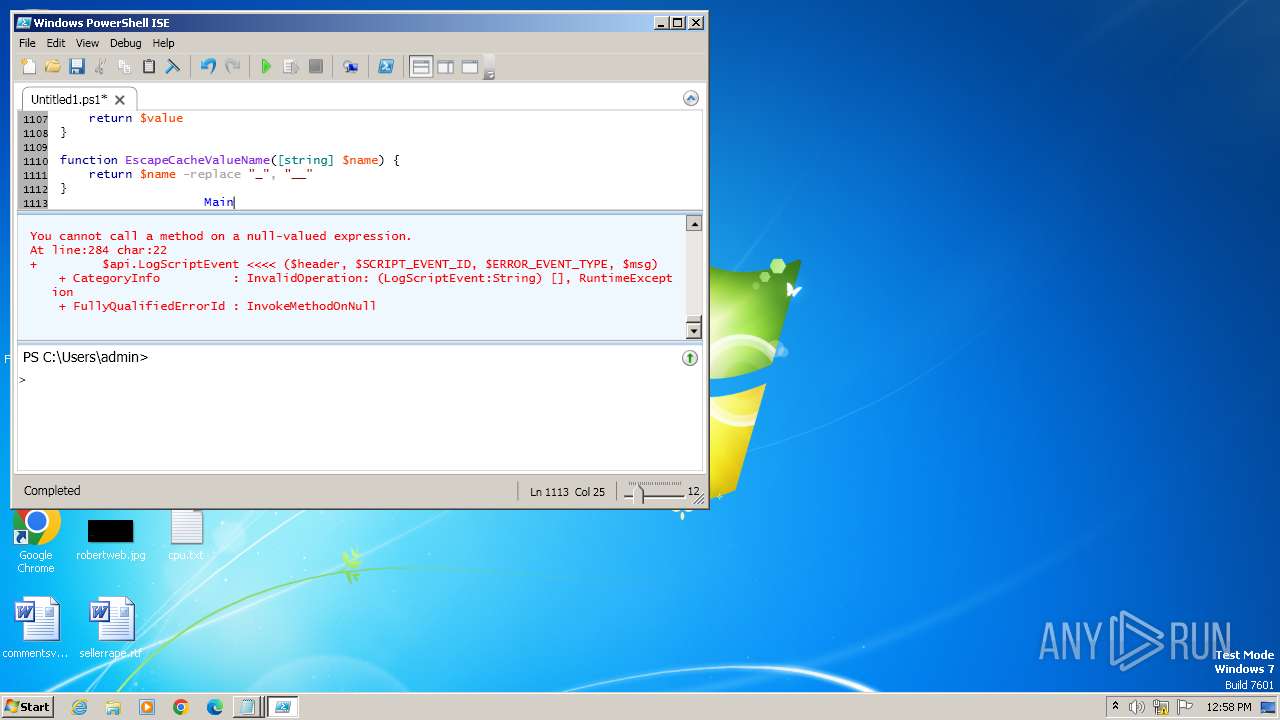The width and height of the screenshot is (1280, 720).
Task: Open the View menu
Action: click(87, 43)
